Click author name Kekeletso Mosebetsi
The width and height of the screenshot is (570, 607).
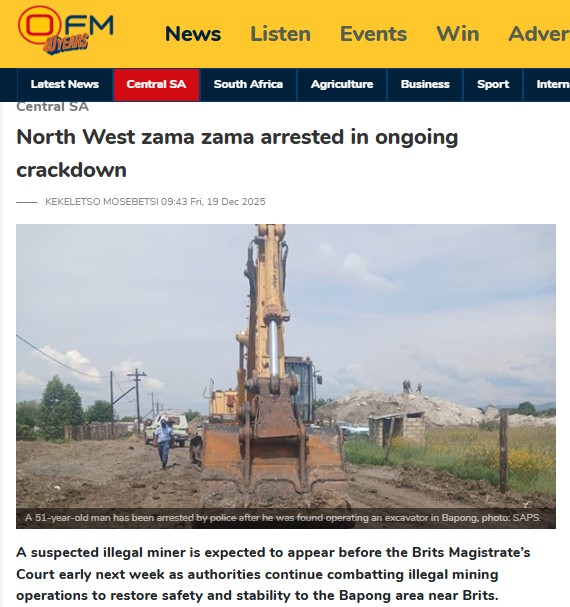tap(102, 202)
